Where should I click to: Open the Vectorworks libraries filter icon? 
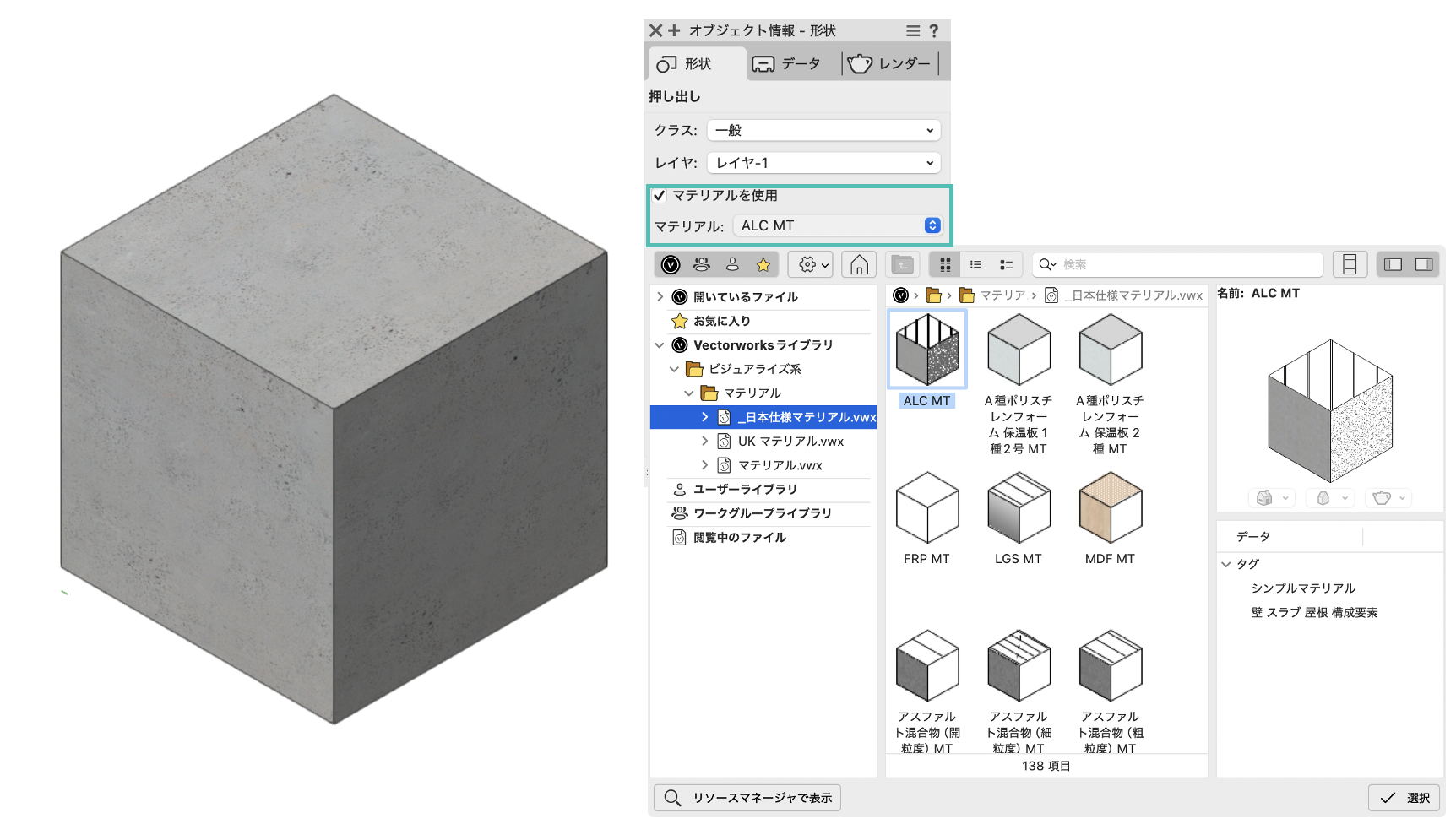click(x=671, y=265)
